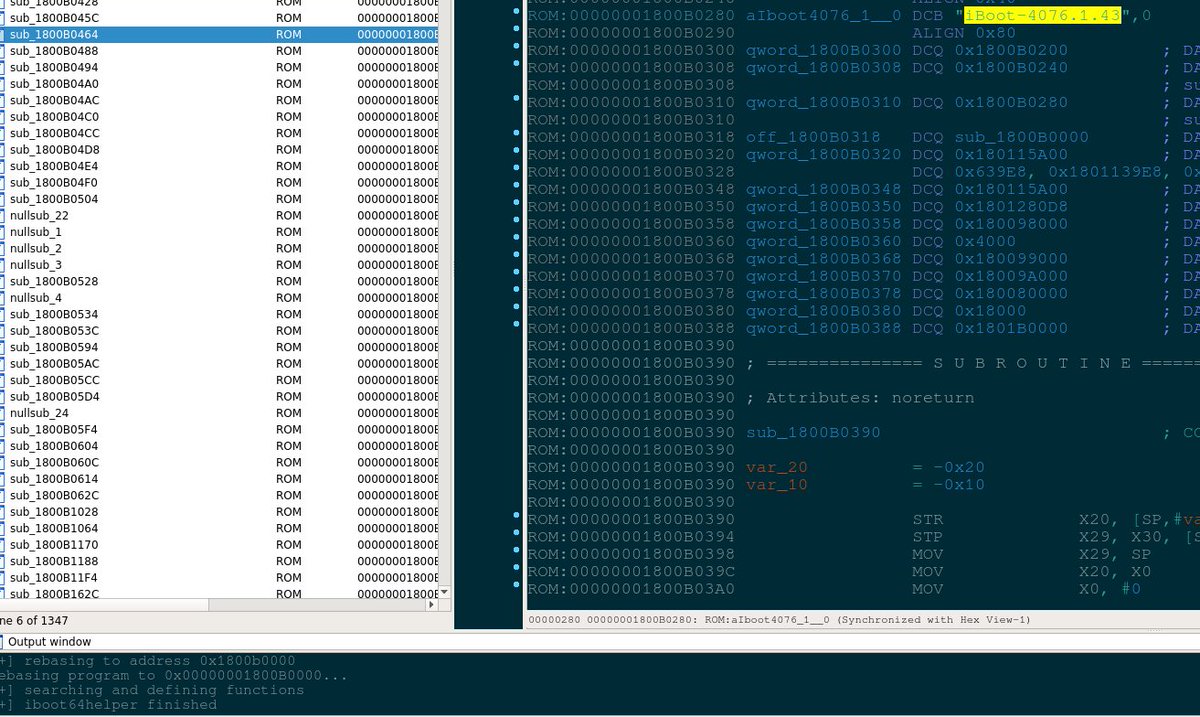This screenshot has width=1200, height=717.
Task: Select nullsub_22 in the Functions window
Action: [x=38, y=215]
